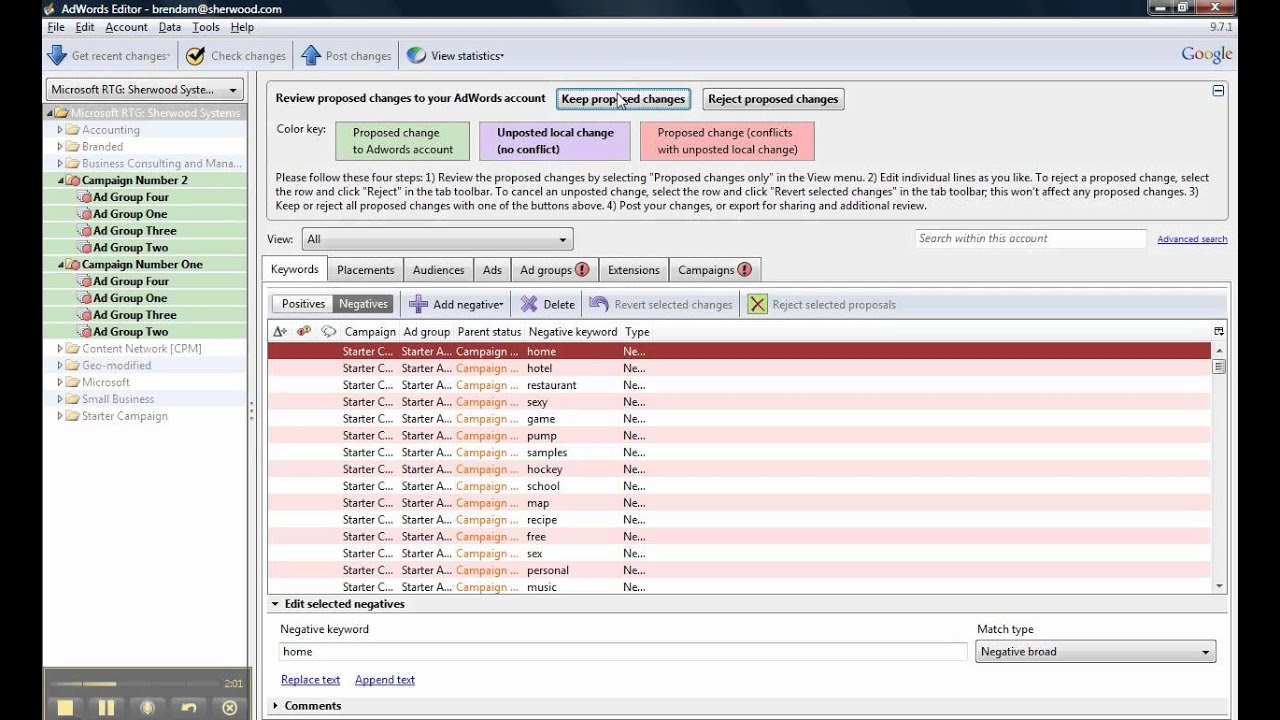This screenshot has width=1280, height=720.
Task: Click the Post changes upload arrow icon
Action: [311, 56]
